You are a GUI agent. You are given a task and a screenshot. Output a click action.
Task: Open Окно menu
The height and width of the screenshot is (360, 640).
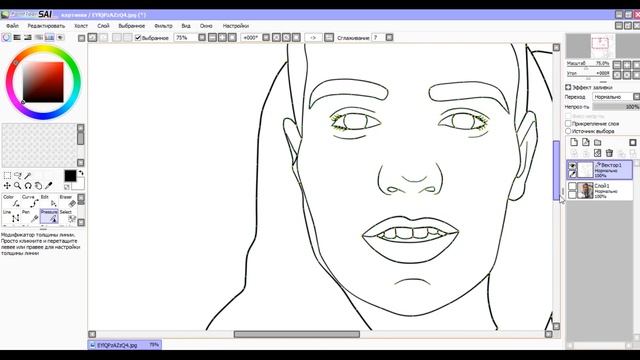coord(206,26)
